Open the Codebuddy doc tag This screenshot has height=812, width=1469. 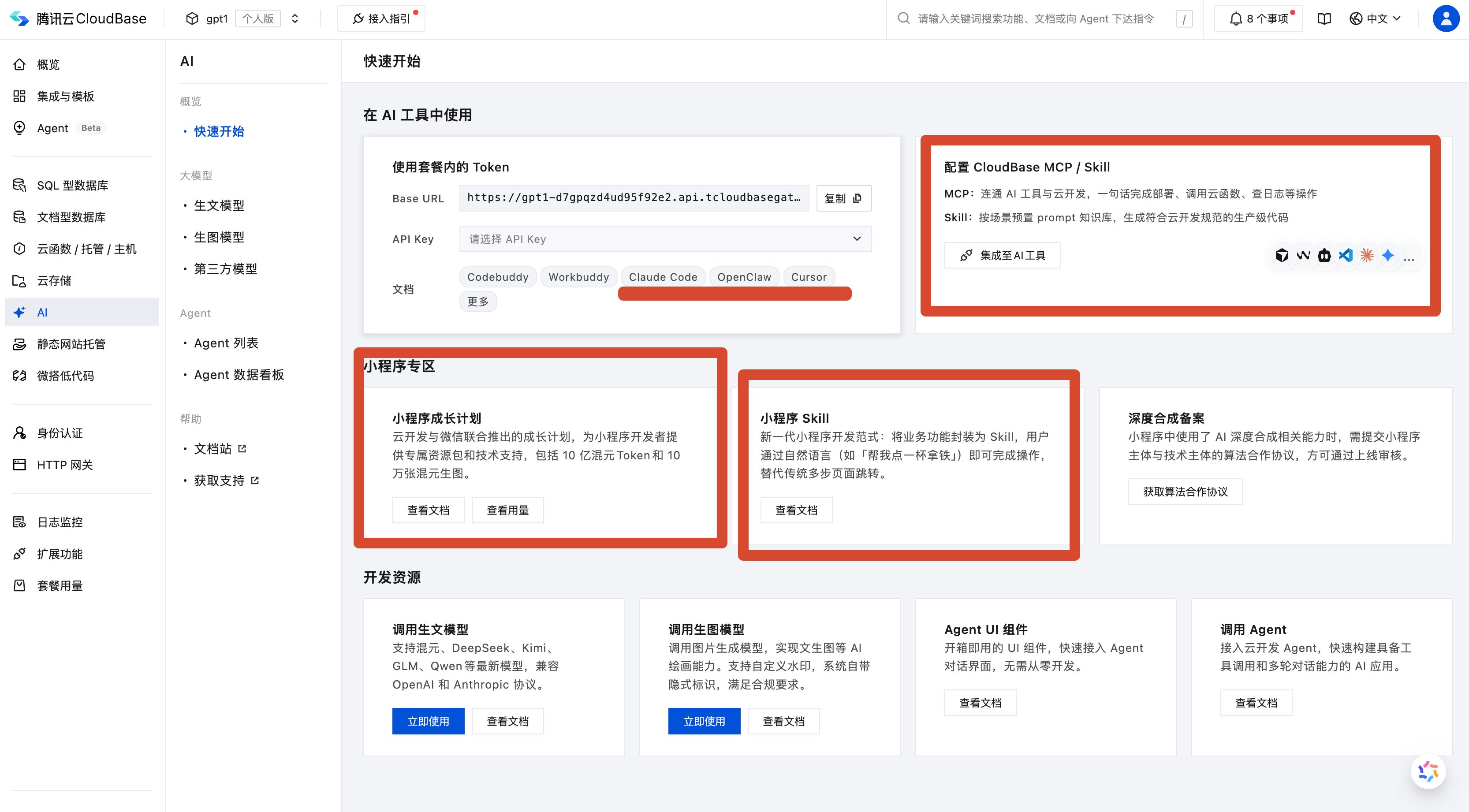pos(497,277)
